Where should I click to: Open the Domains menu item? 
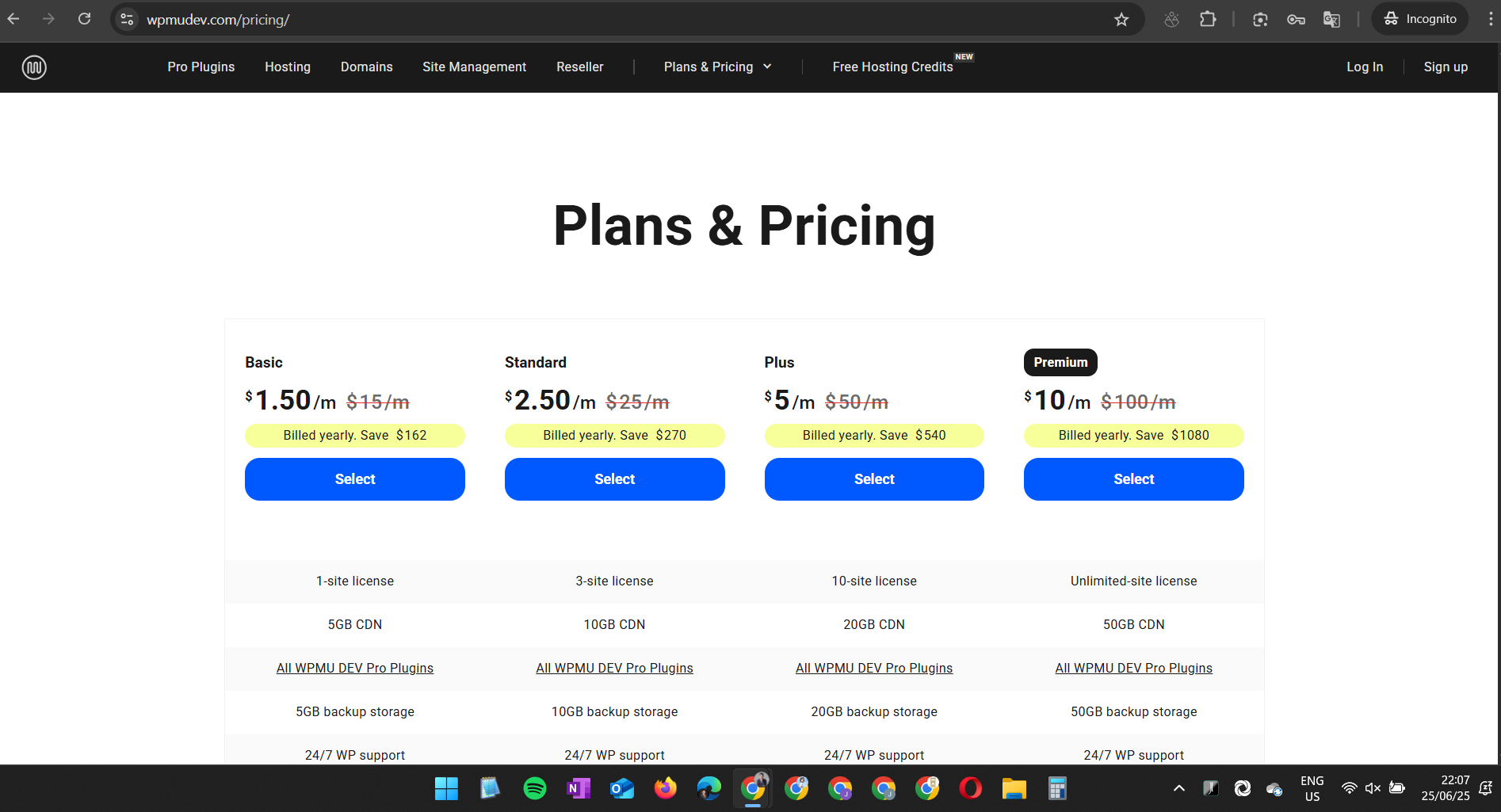(367, 67)
